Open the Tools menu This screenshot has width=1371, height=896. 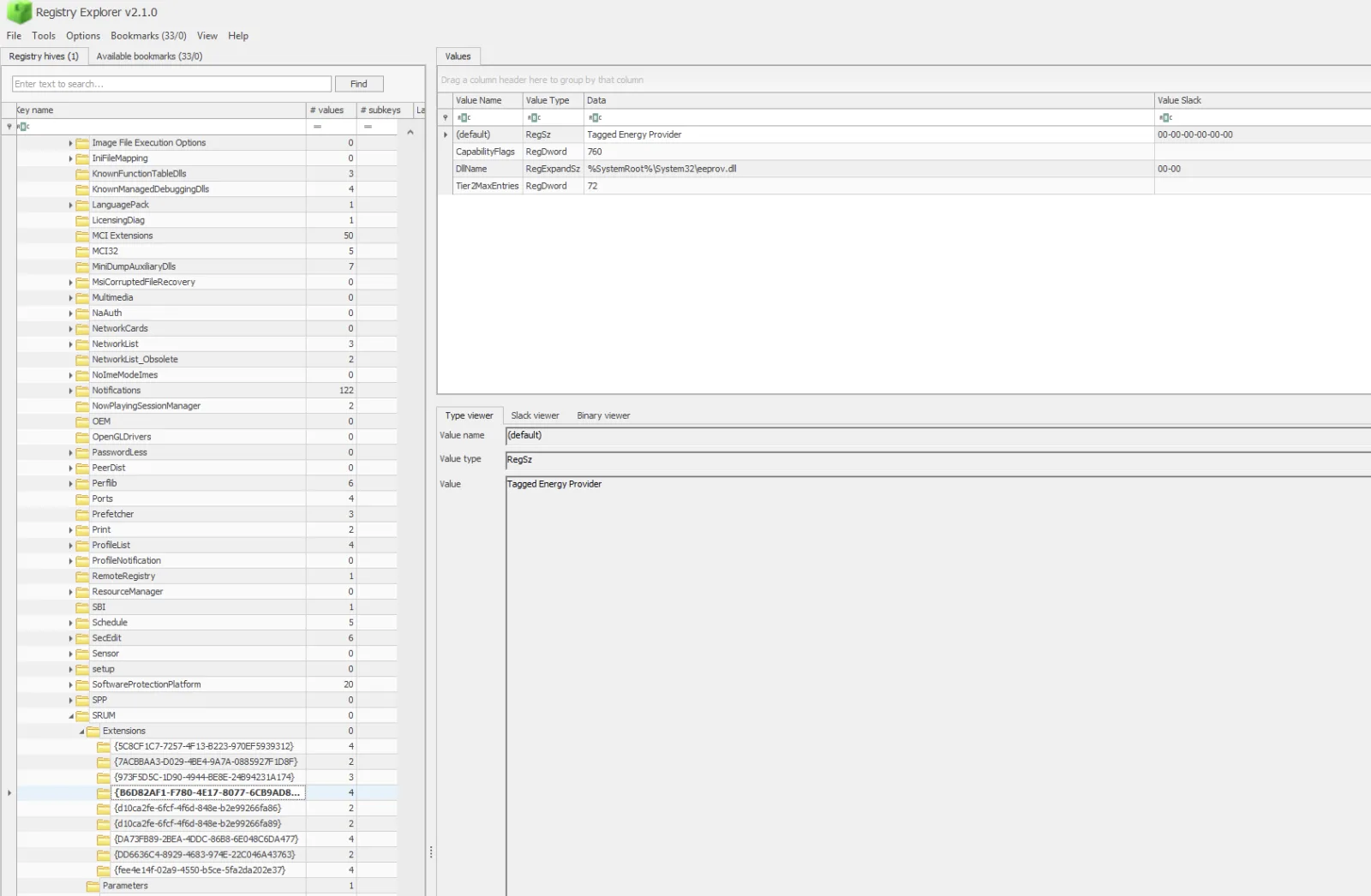44,36
